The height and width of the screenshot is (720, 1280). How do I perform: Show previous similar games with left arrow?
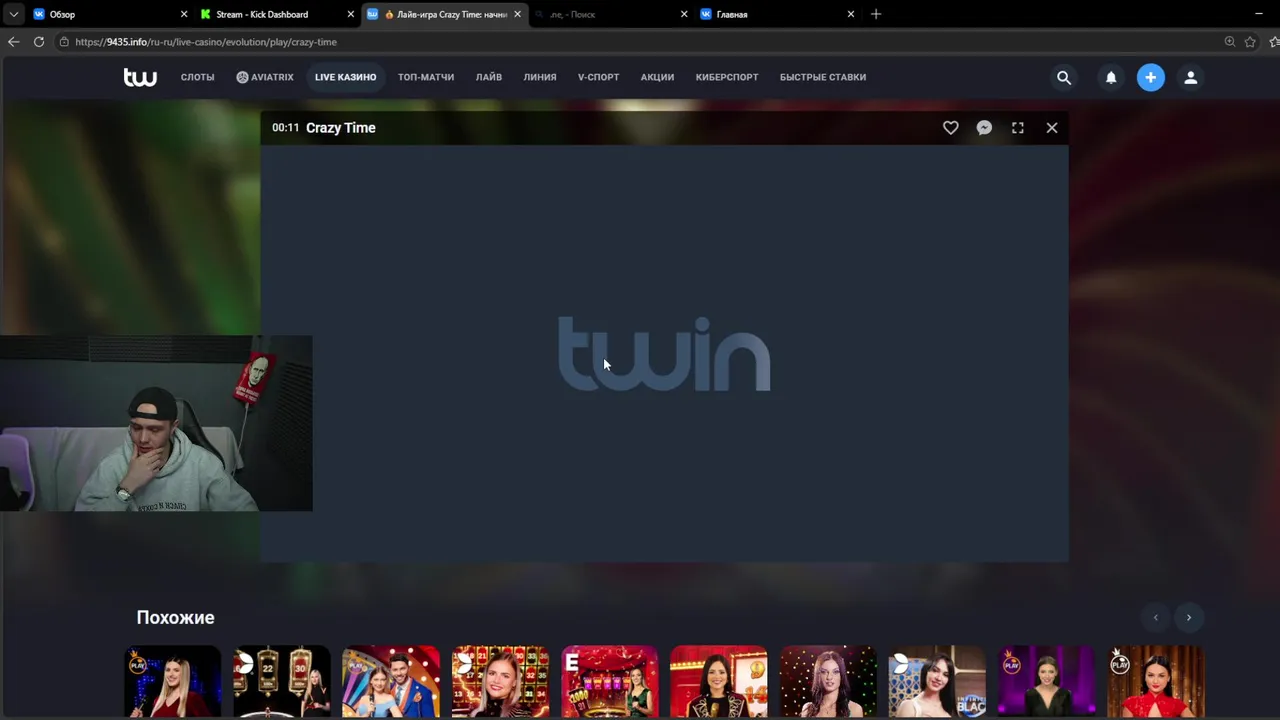point(1156,617)
